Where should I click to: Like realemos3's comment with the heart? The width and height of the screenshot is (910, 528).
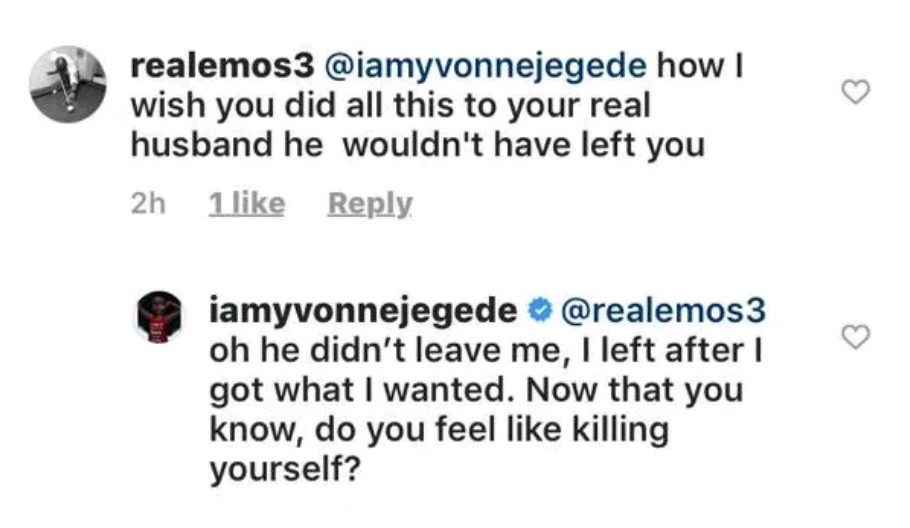click(855, 92)
